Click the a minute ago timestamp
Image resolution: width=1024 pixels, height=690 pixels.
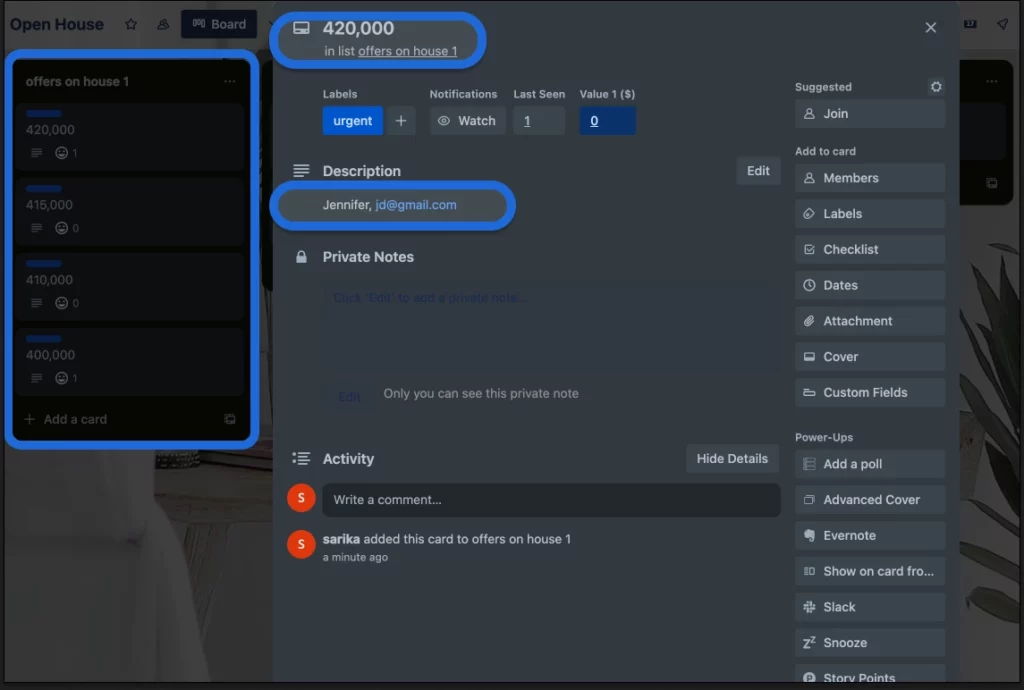pos(355,557)
